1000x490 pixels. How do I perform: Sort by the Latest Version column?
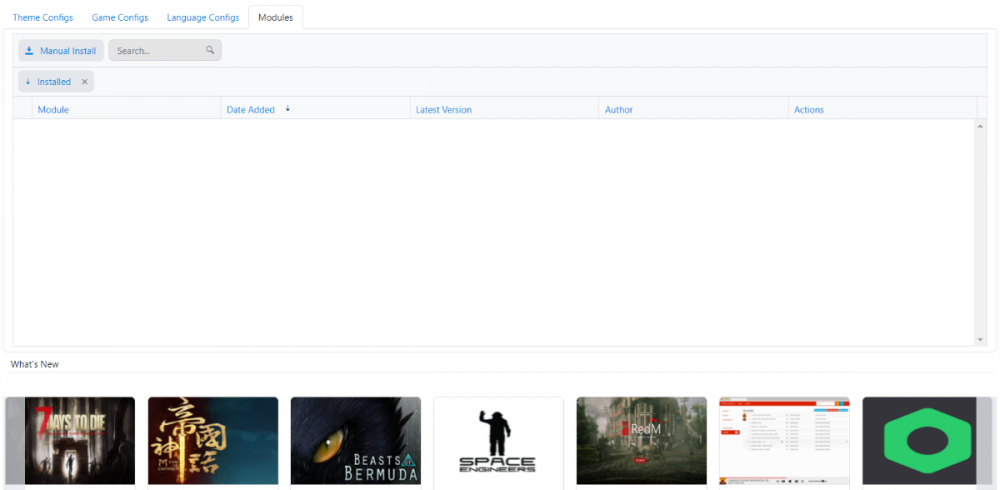click(443, 110)
